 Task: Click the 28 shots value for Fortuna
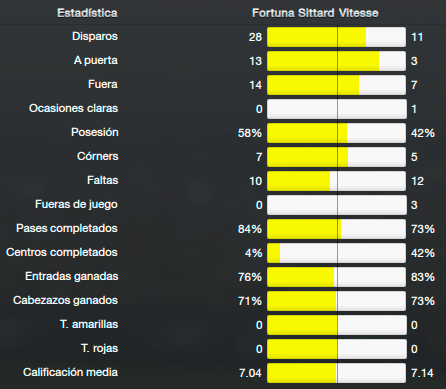click(255, 37)
